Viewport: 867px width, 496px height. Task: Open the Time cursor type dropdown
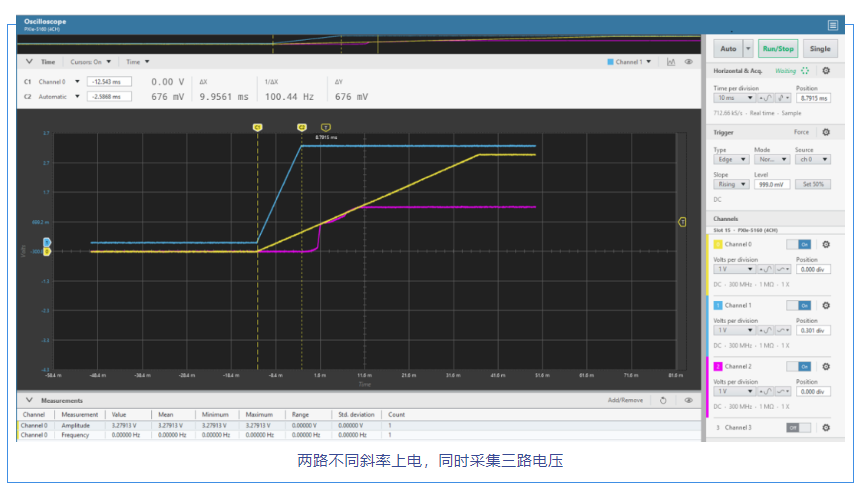point(138,62)
